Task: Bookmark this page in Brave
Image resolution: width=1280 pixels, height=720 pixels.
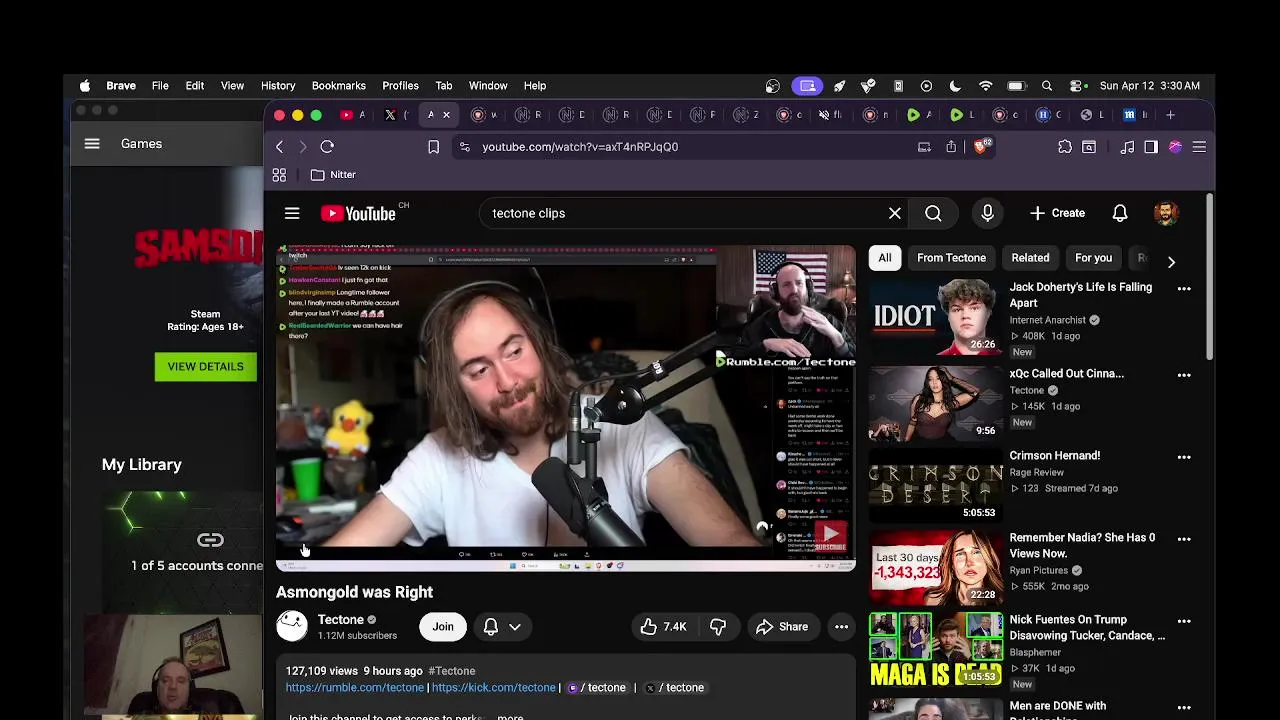Action: [x=433, y=147]
